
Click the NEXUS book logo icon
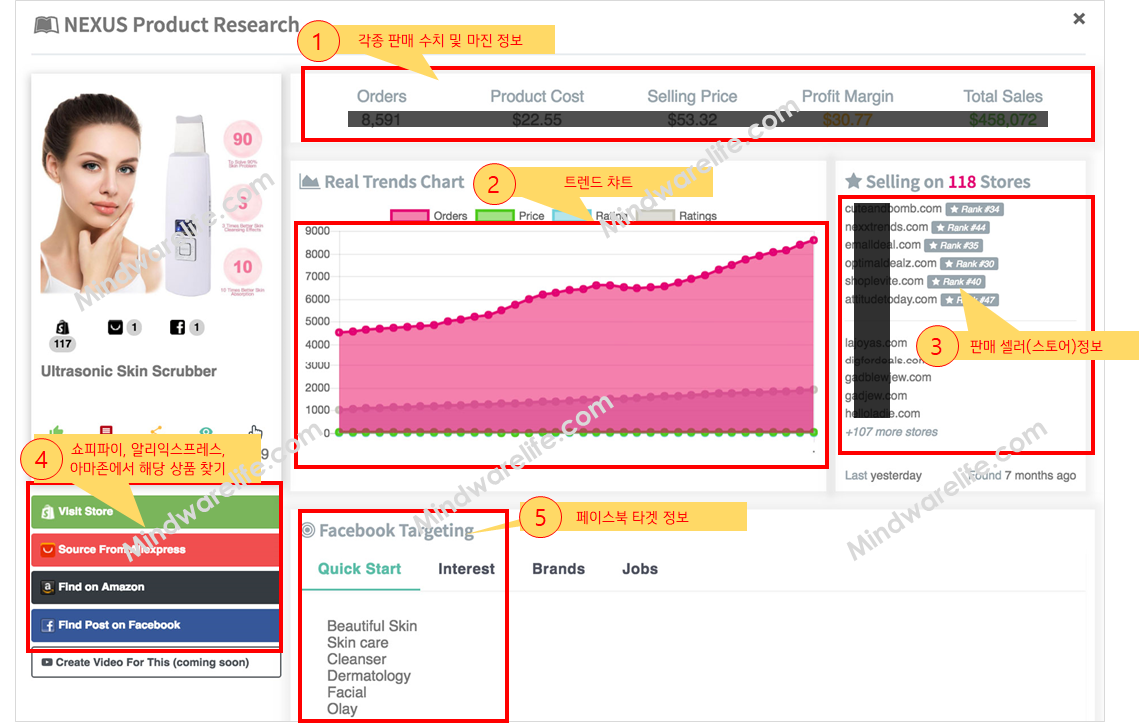tap(46, 25)
